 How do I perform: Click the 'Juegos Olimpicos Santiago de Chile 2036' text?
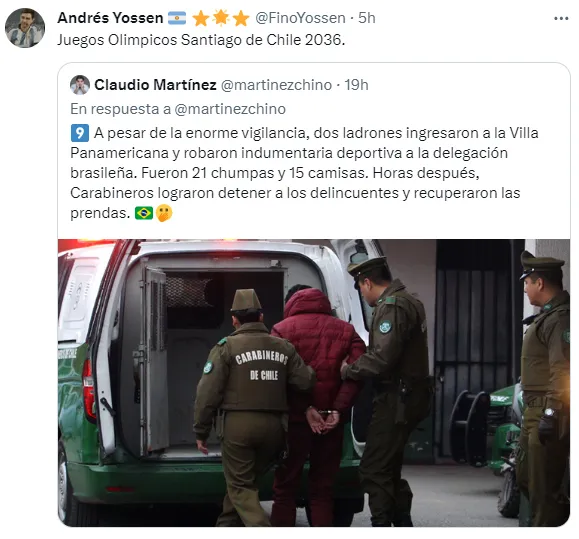[201, 40]
